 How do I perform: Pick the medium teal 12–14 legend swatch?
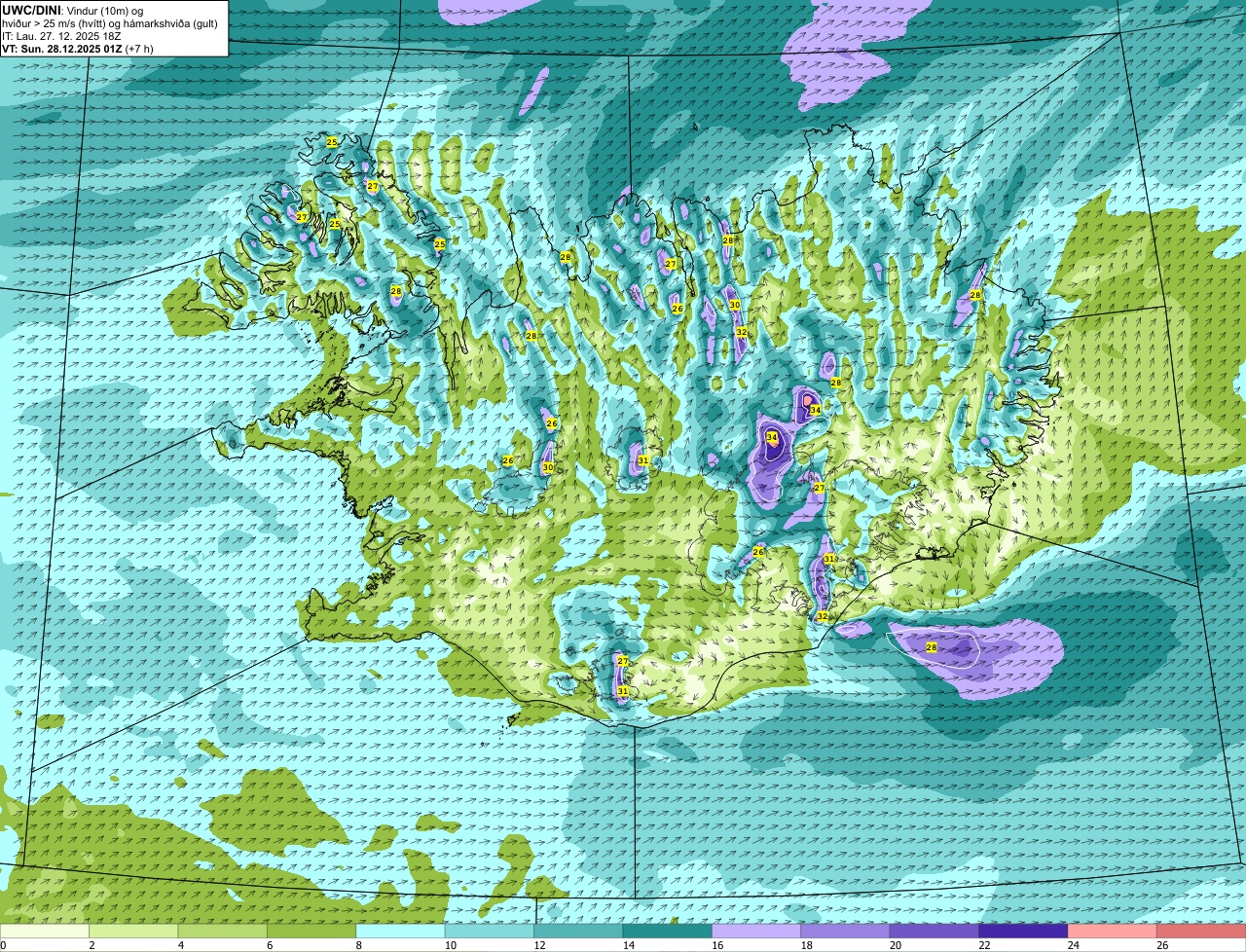coord(578,931)
